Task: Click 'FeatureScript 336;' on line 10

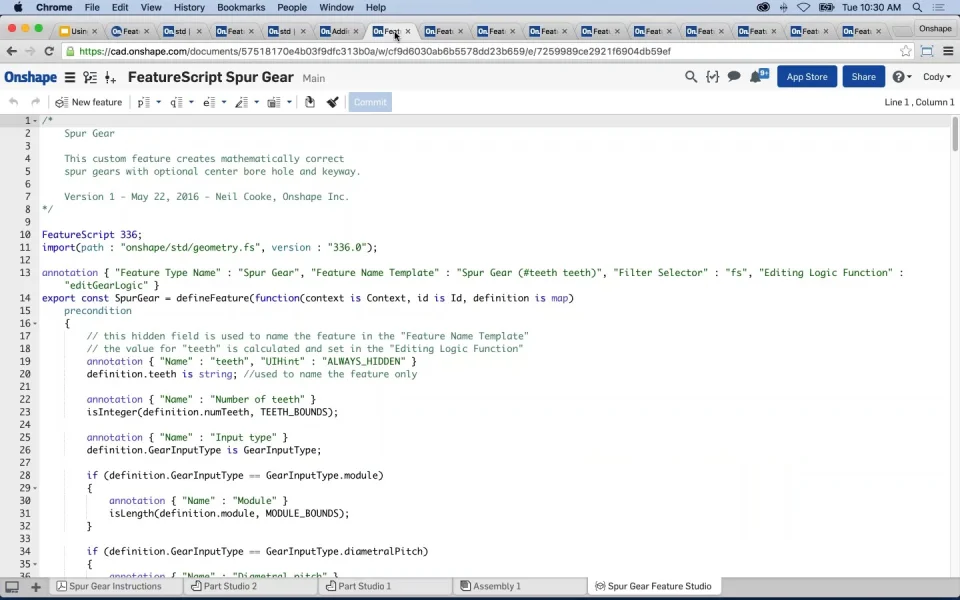Action: click(92, 234)
